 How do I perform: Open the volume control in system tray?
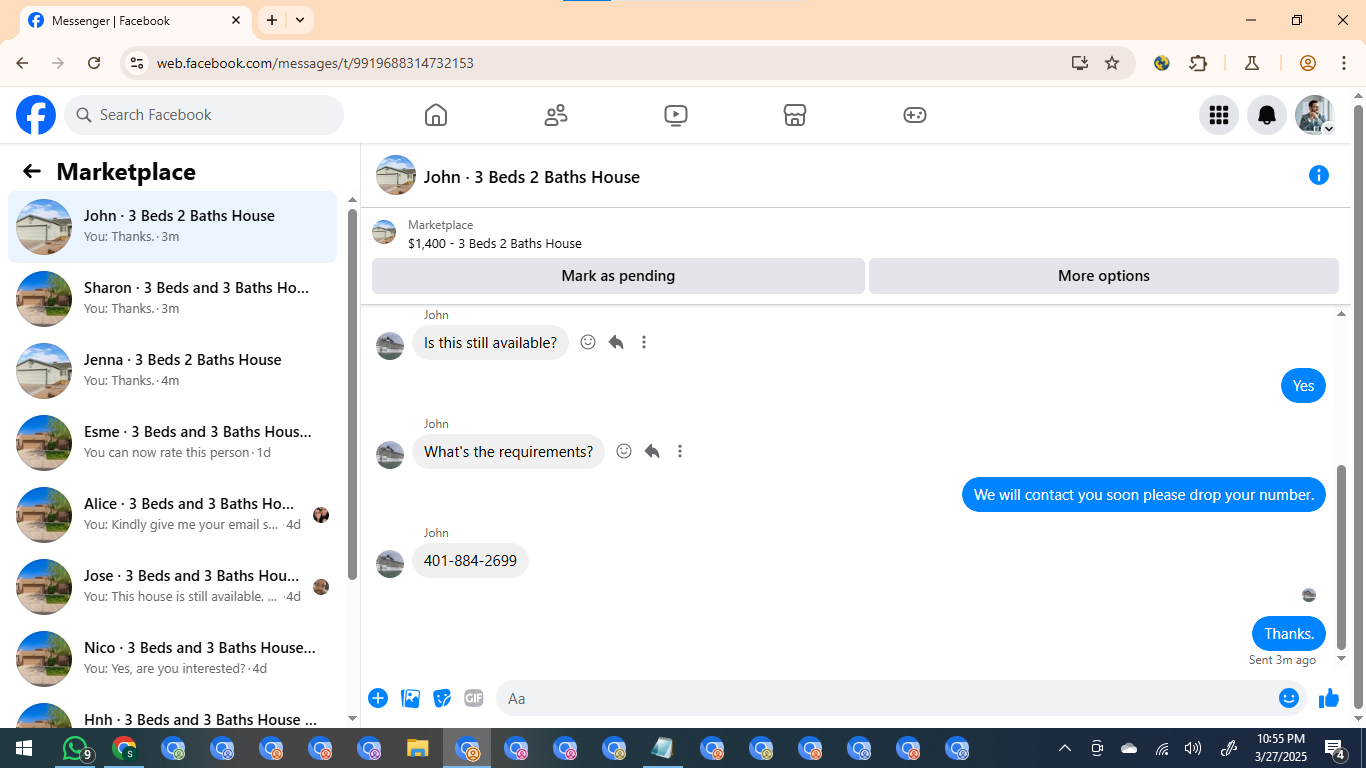(1192, 748)
